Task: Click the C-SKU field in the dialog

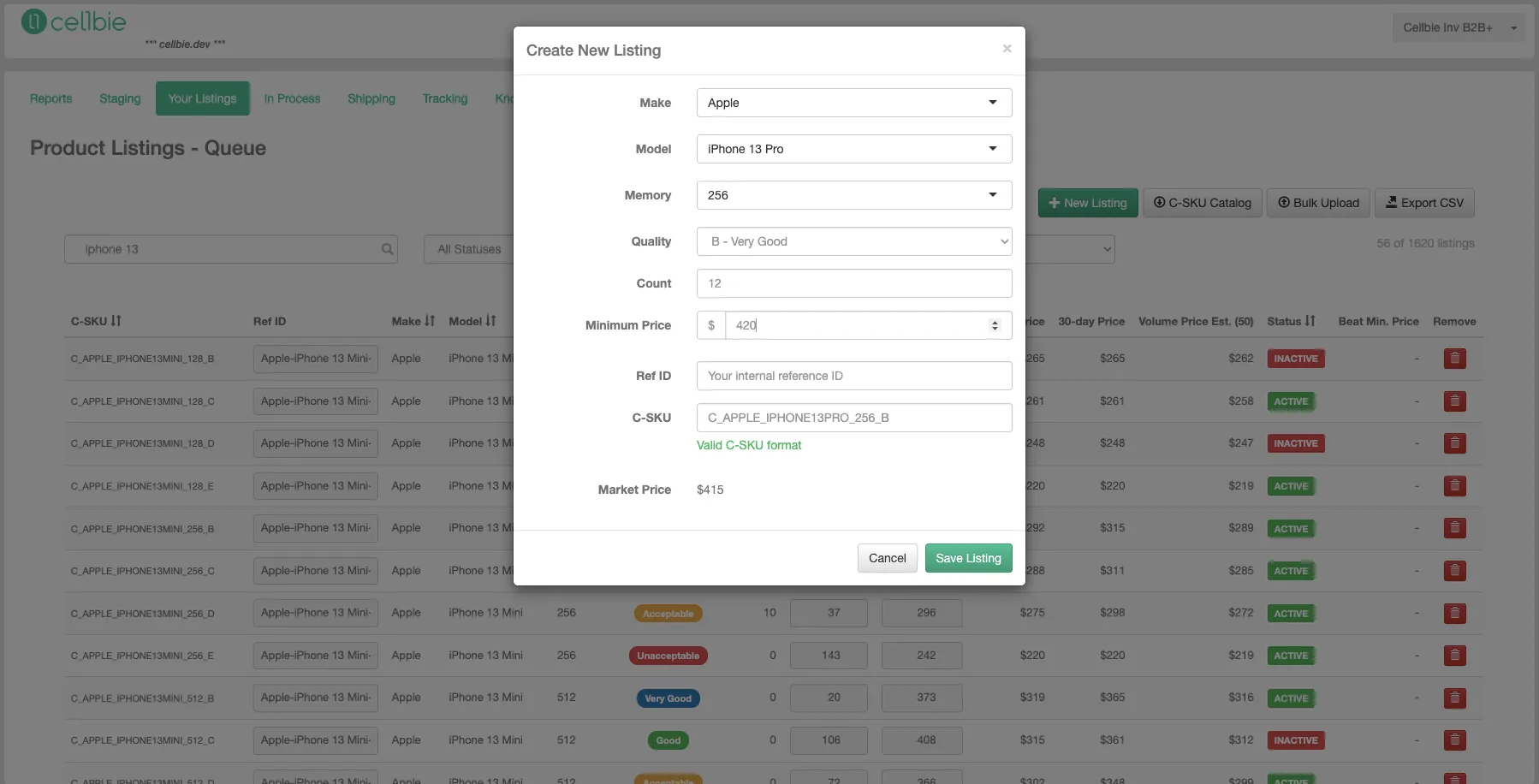Action: [854, 418]
